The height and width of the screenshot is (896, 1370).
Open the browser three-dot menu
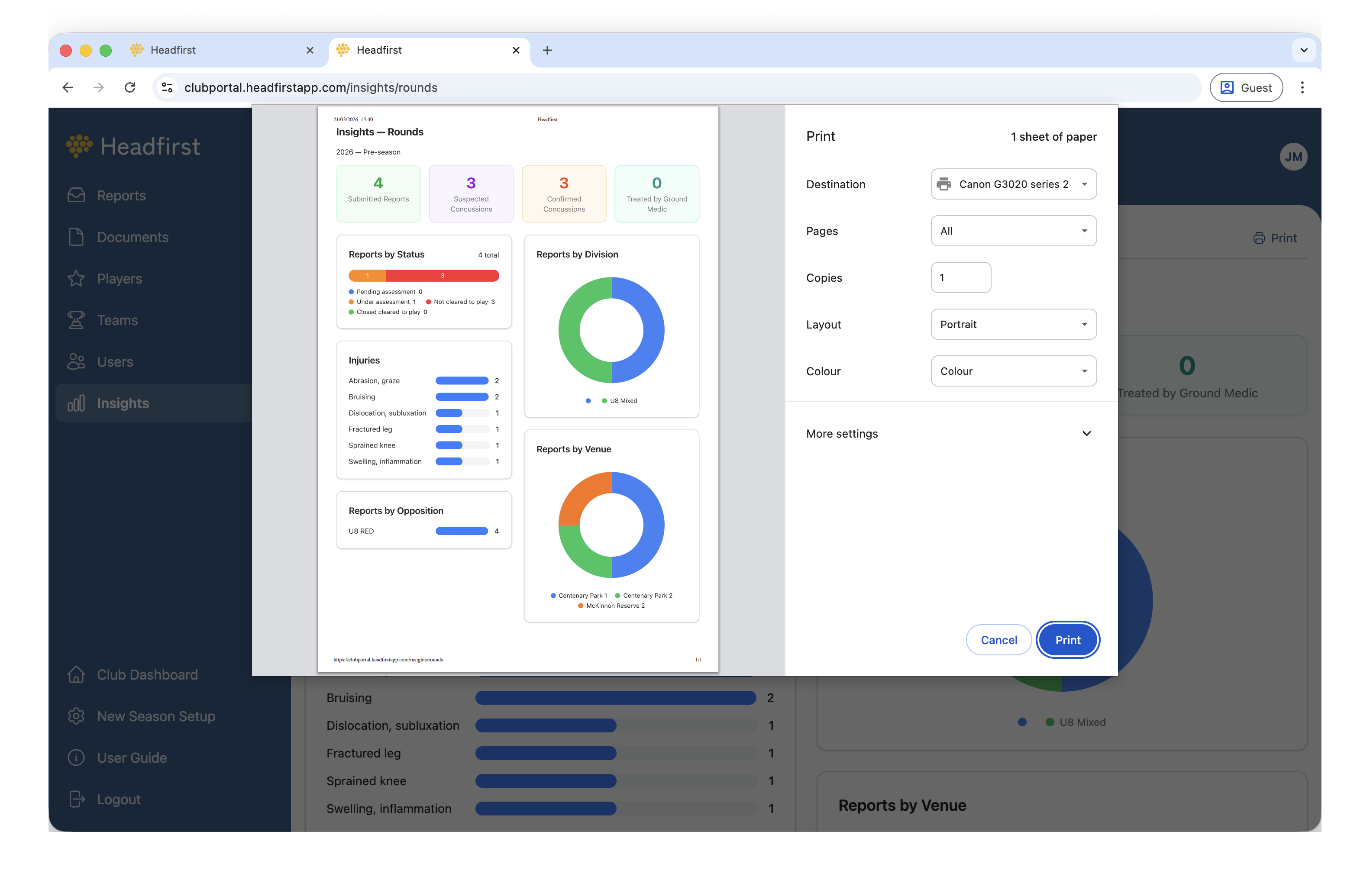point(1302,87)
